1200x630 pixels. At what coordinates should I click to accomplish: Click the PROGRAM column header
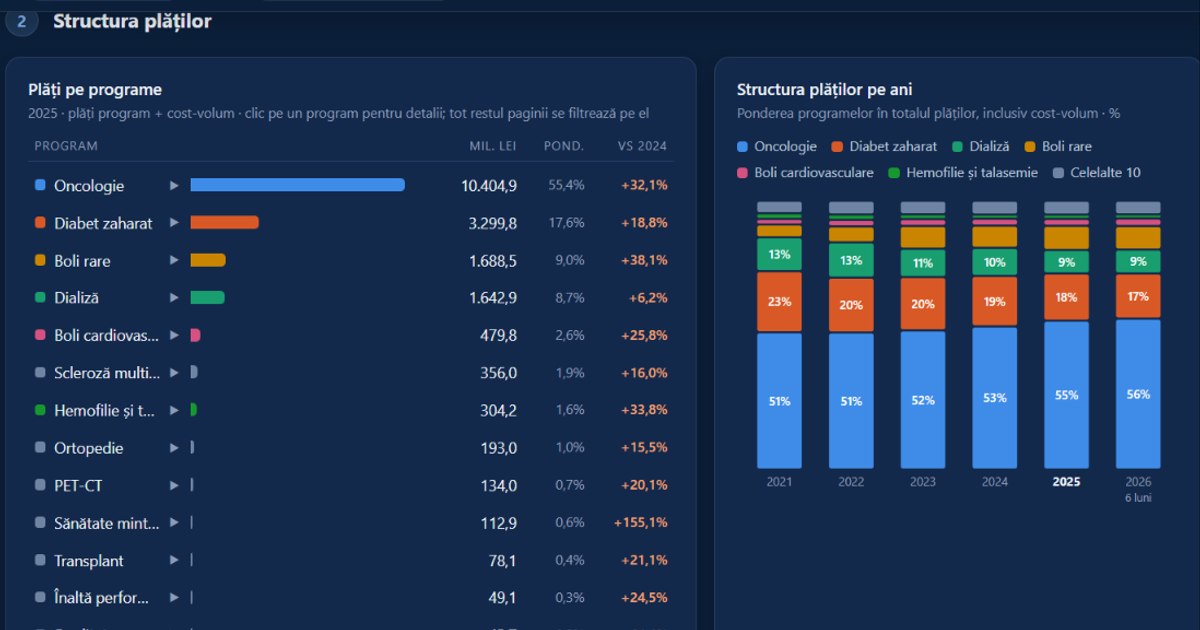[x=66, y=146]
